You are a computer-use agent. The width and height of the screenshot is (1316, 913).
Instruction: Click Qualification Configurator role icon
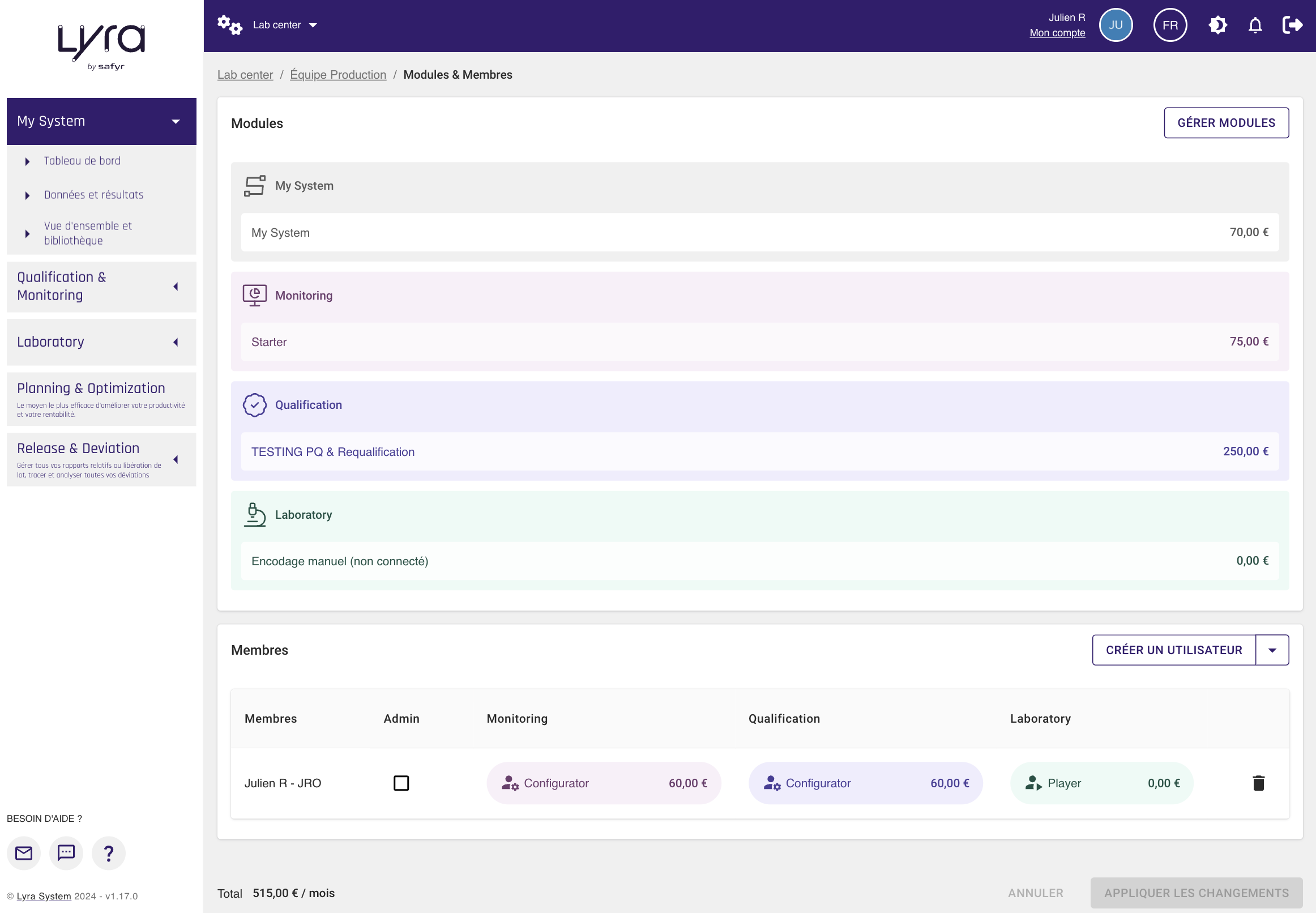[771, 783]
